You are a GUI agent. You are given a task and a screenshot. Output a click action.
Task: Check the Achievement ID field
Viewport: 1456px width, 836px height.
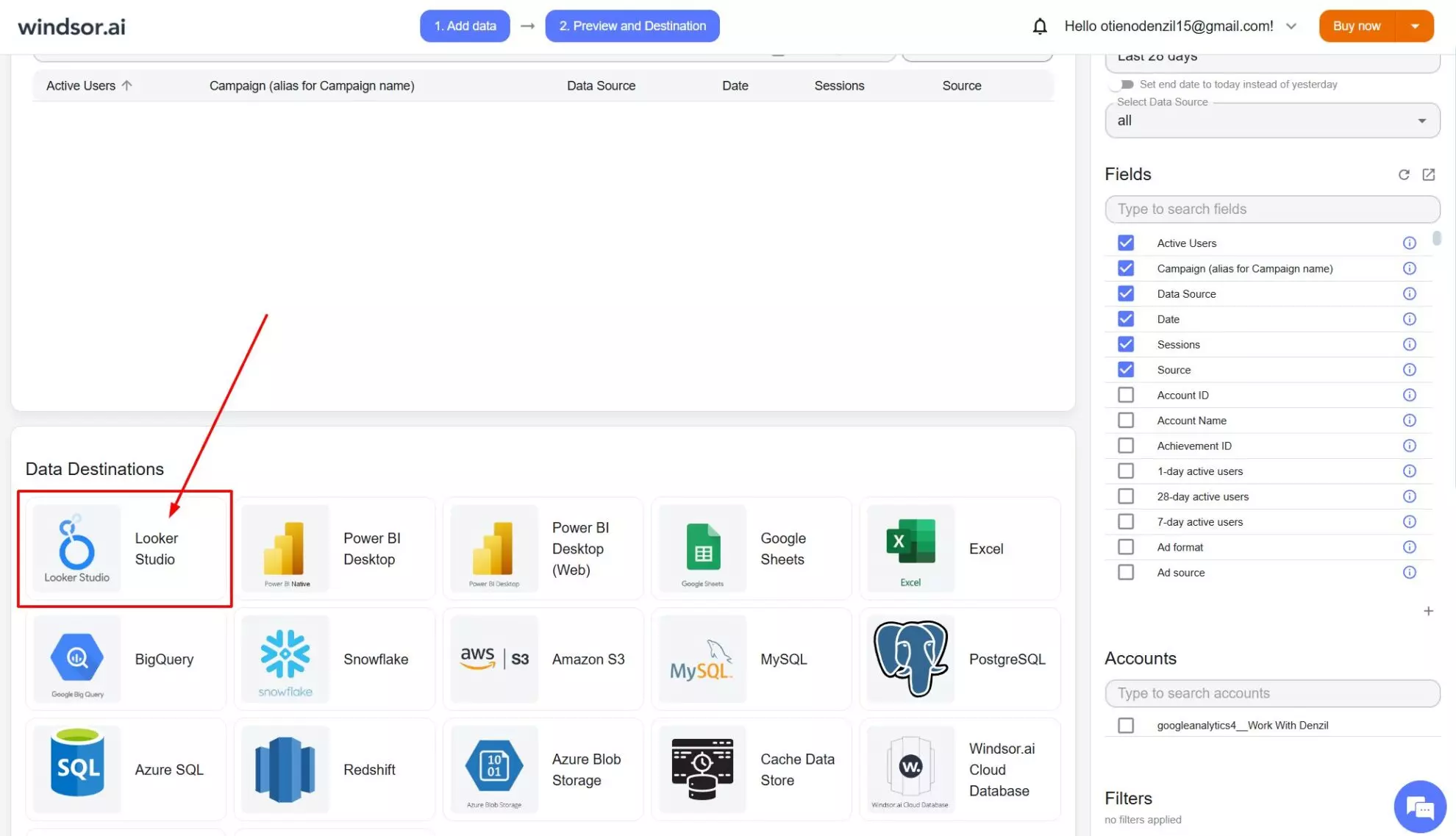click(x=1125, y=446)
